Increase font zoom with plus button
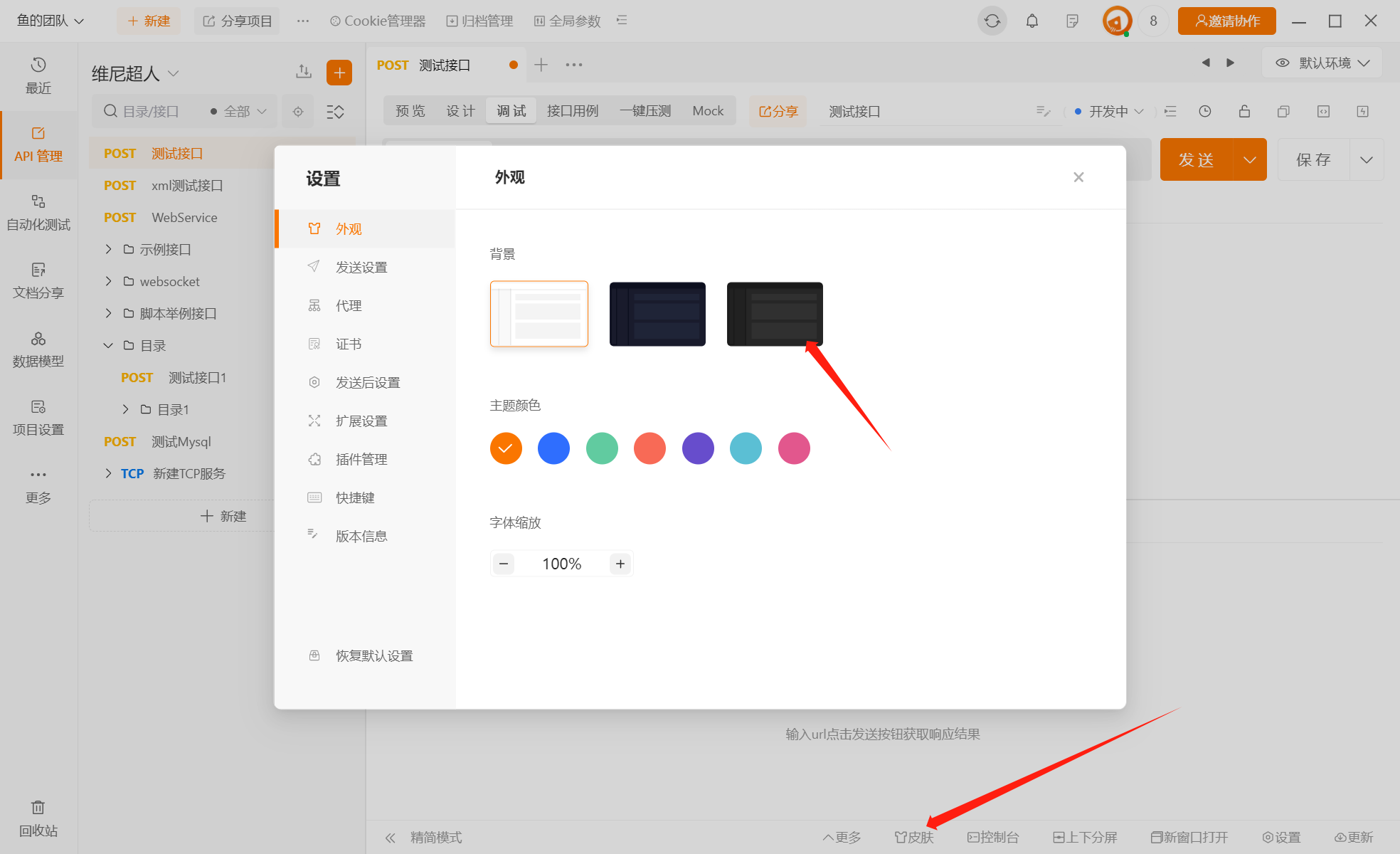The width and height of the screenshot is (1400, 854). (x=620, y=564)
